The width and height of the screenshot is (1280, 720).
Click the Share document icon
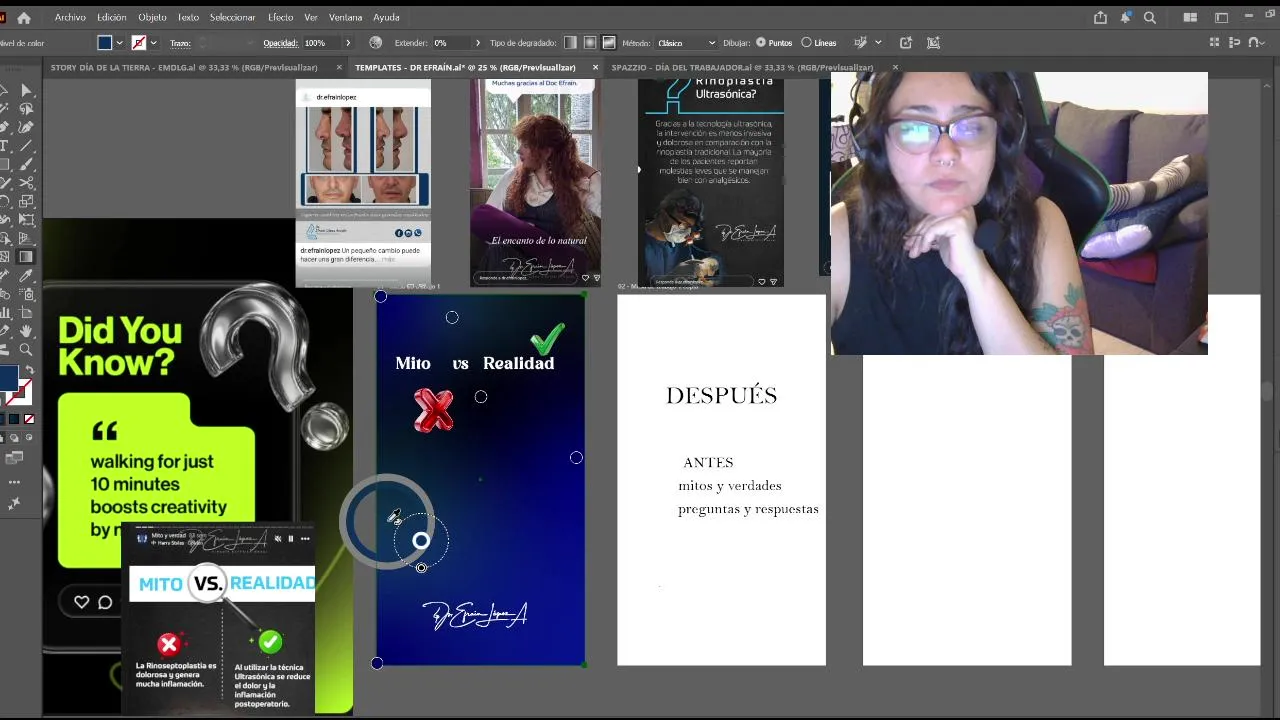pos(1100,17)
